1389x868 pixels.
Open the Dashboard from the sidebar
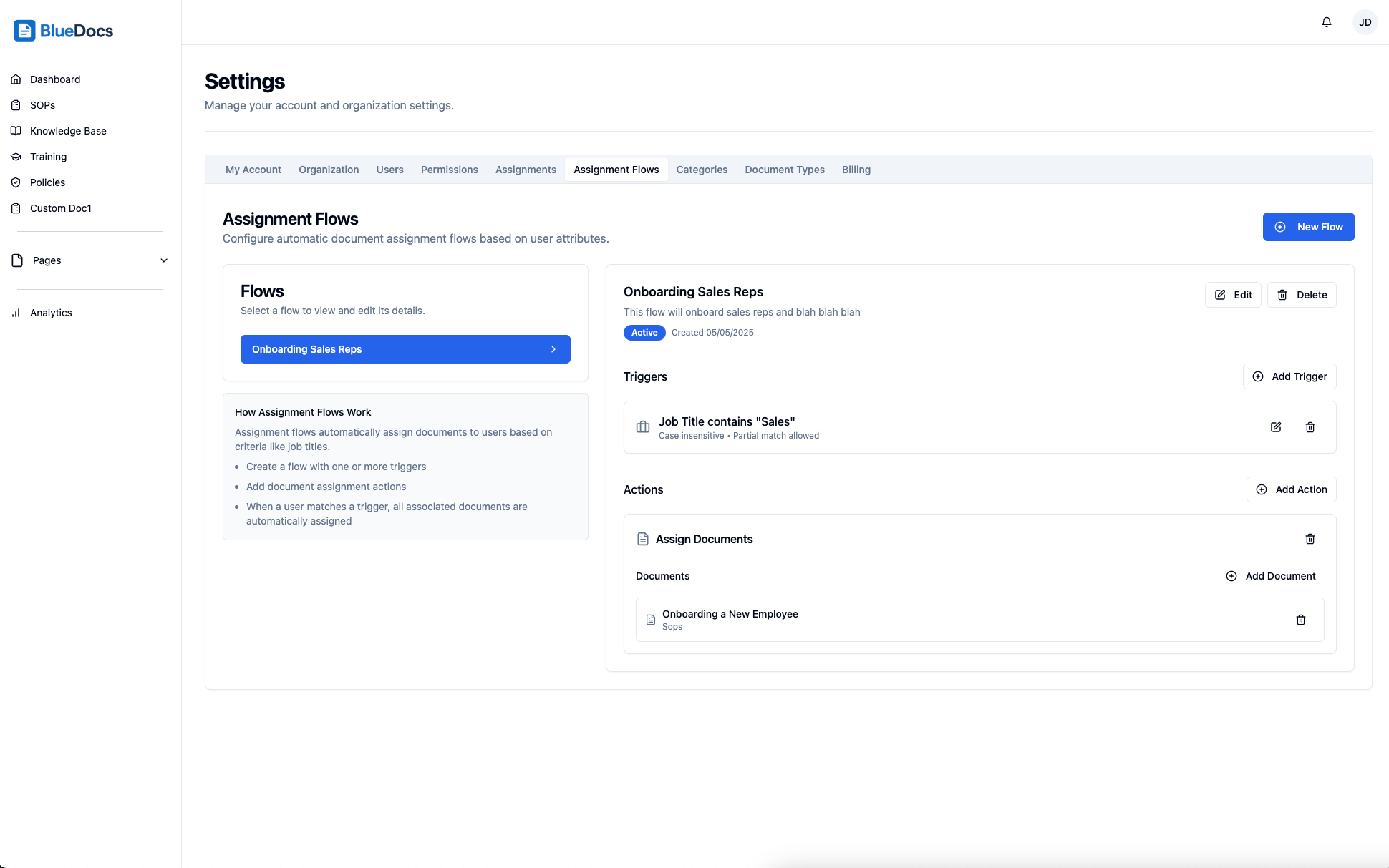[55, 79]
